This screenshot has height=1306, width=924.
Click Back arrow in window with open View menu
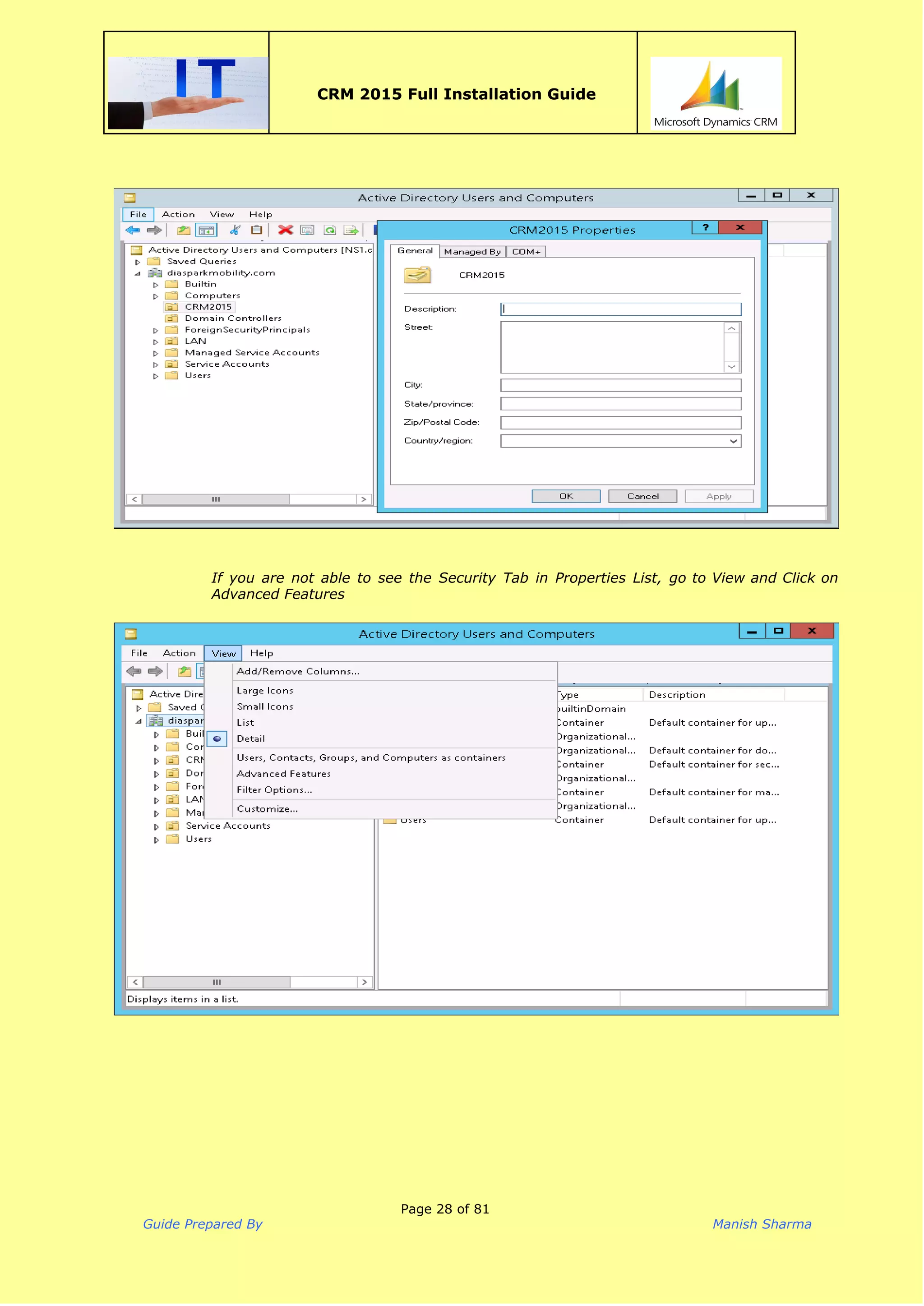134,672
